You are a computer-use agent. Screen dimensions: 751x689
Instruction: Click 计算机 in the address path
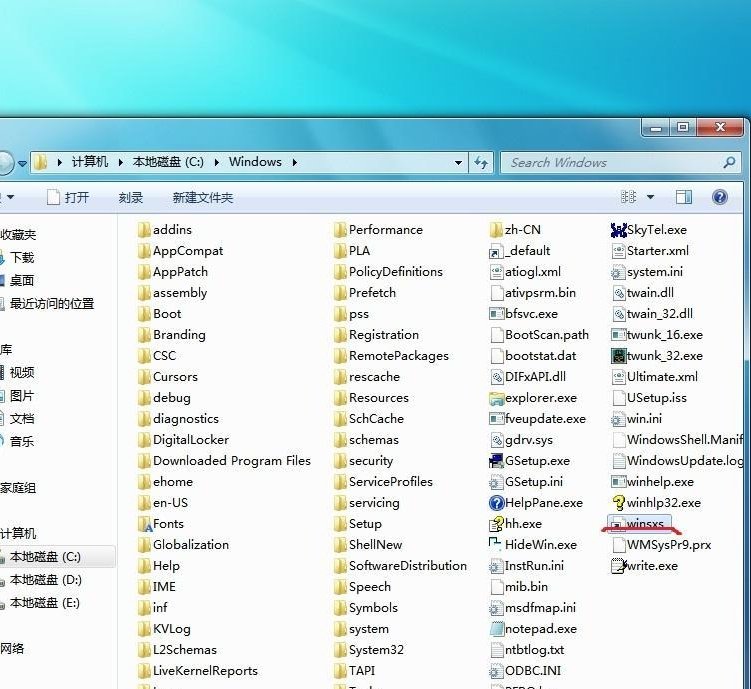tap(90, 162)
